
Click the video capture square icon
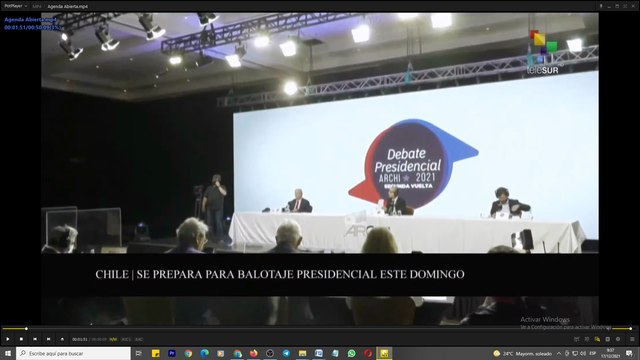click(x=607, y=339)
